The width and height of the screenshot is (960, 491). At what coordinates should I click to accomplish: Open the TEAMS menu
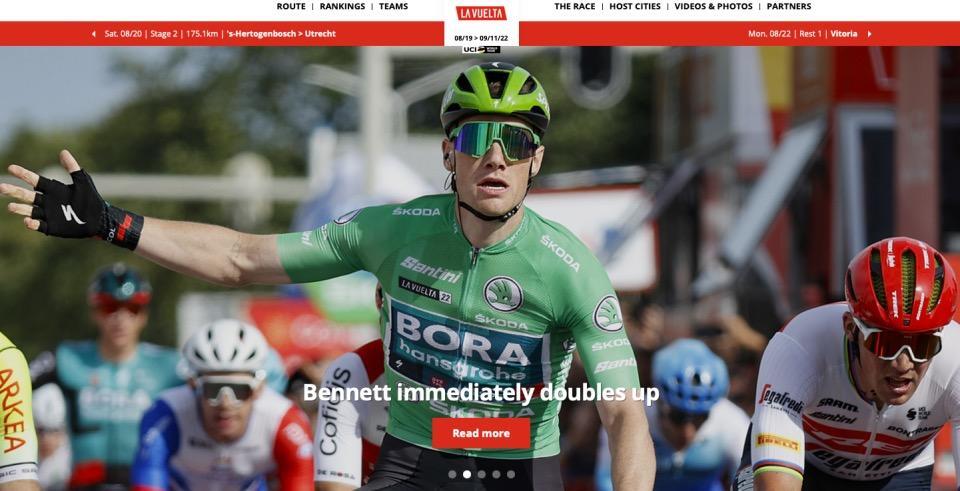click(393, 7)
